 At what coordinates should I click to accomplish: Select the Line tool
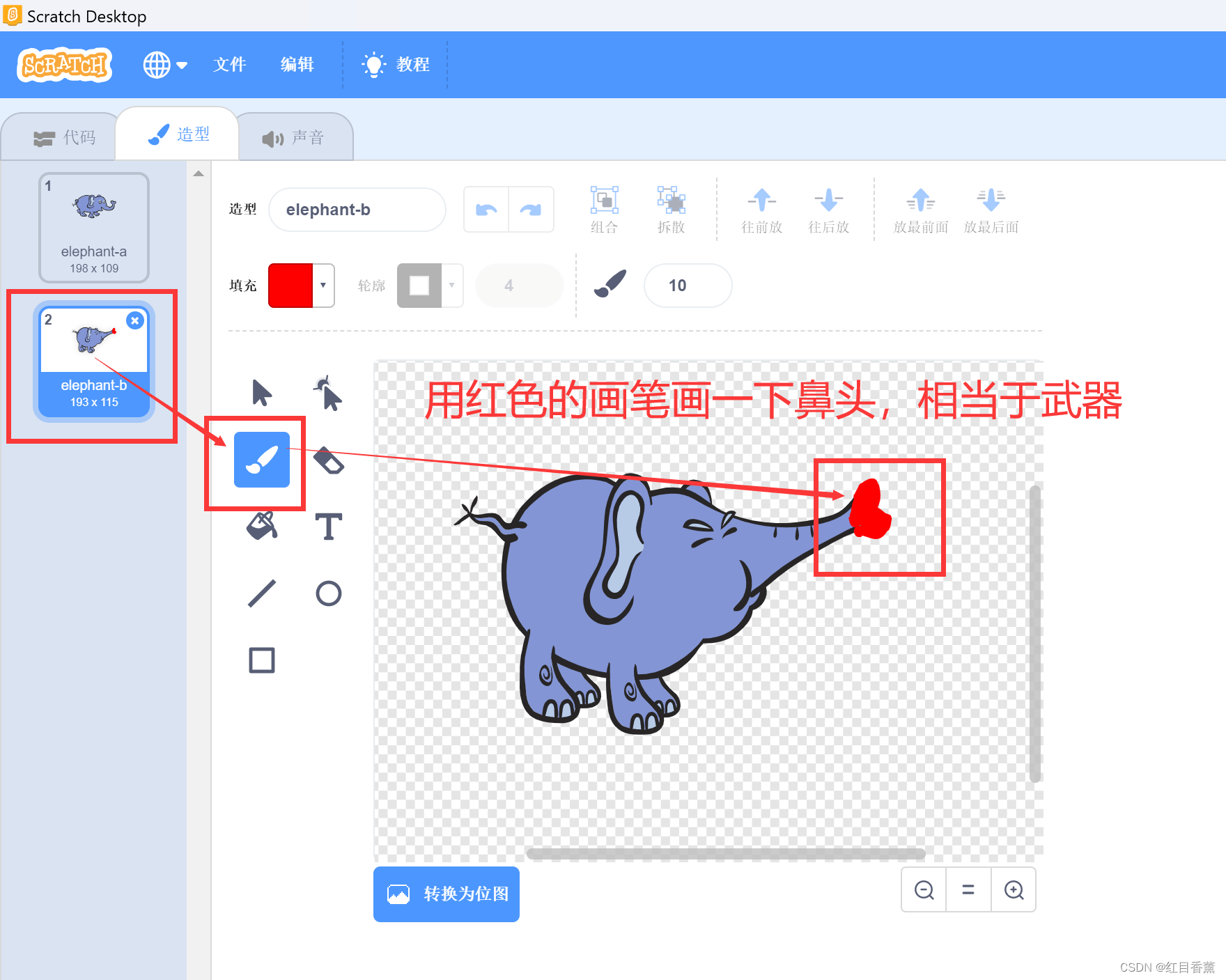coord(262,593)
